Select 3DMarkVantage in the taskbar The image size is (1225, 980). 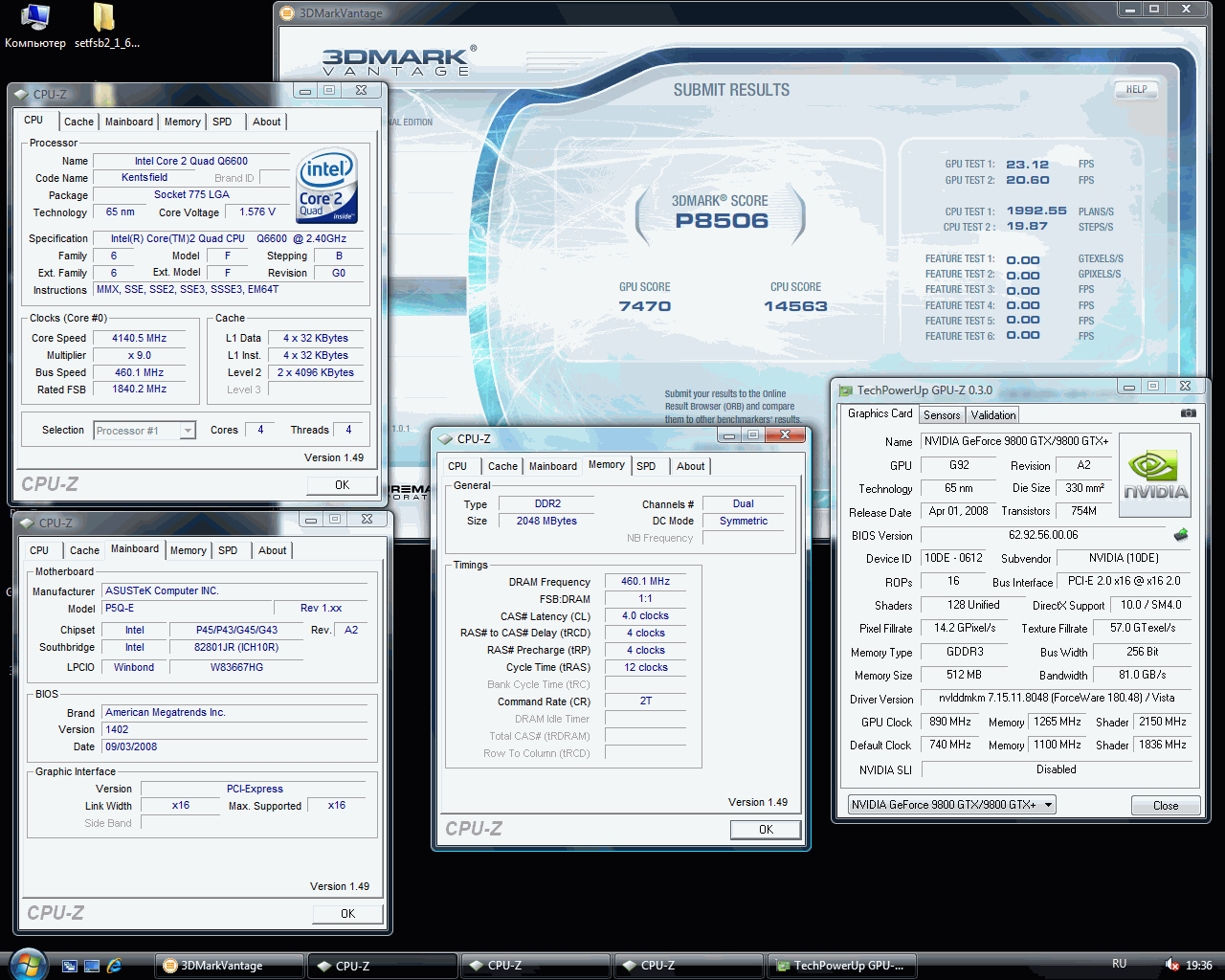point(228,966)
